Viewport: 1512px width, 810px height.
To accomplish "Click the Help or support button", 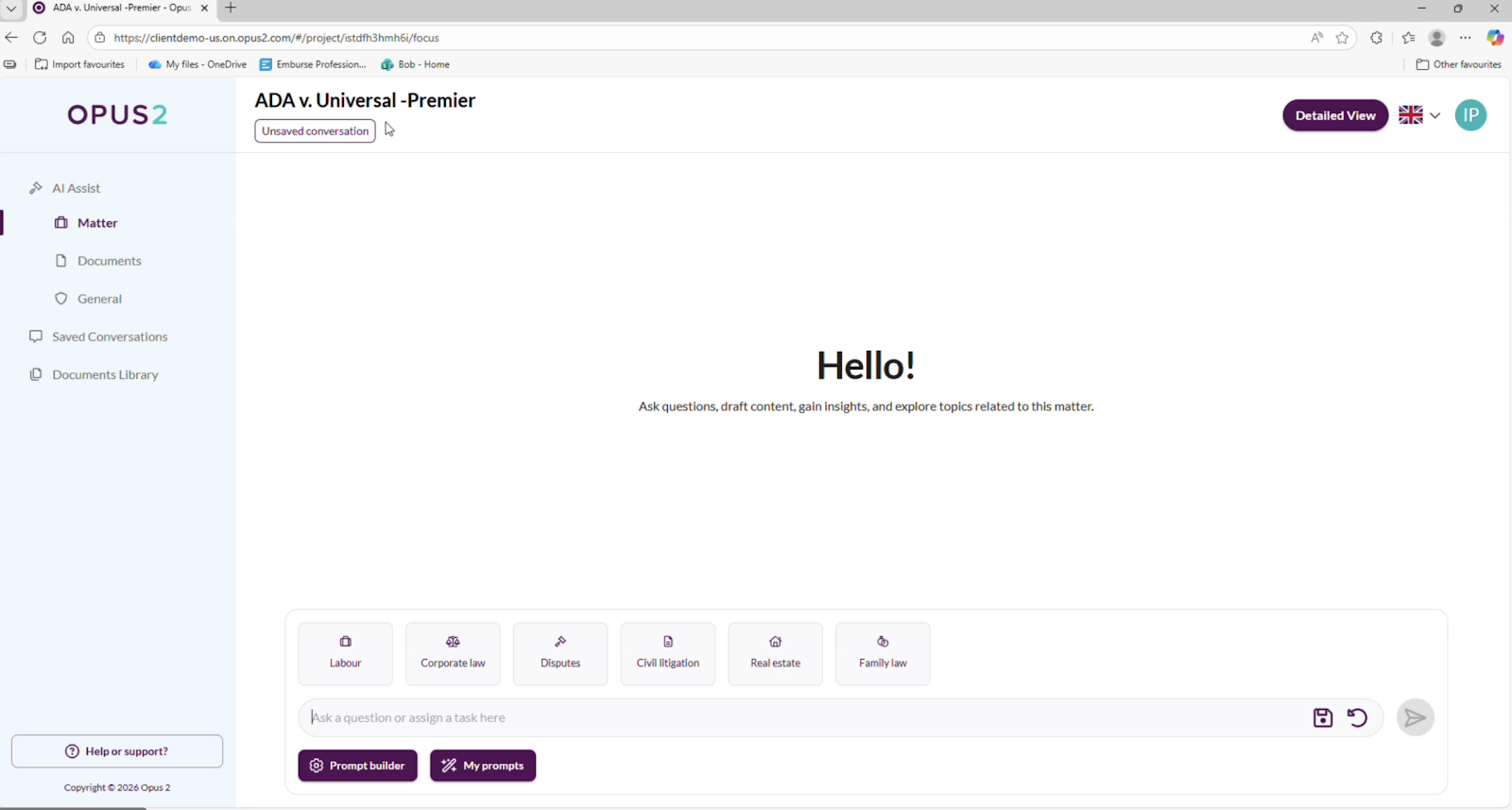I will click(117, 751).
